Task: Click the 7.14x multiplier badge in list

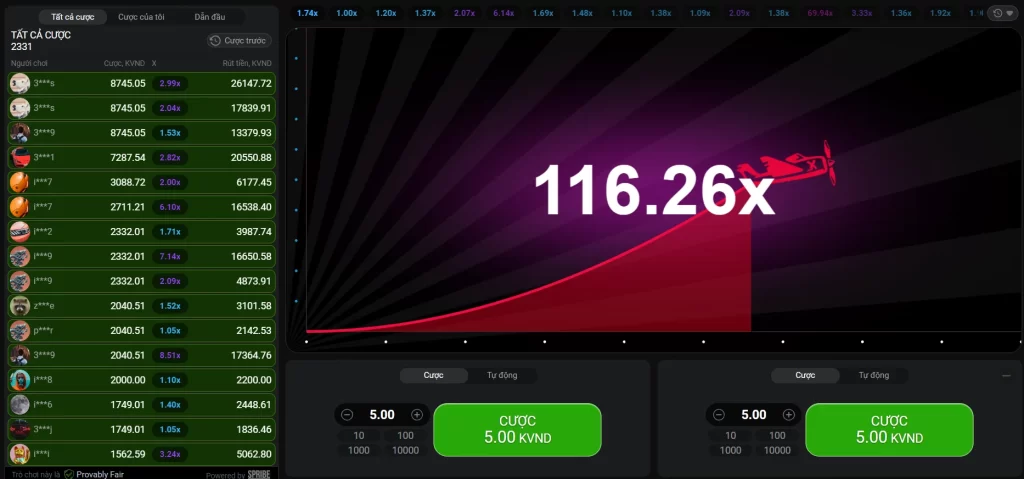Action: pos(170,256)
